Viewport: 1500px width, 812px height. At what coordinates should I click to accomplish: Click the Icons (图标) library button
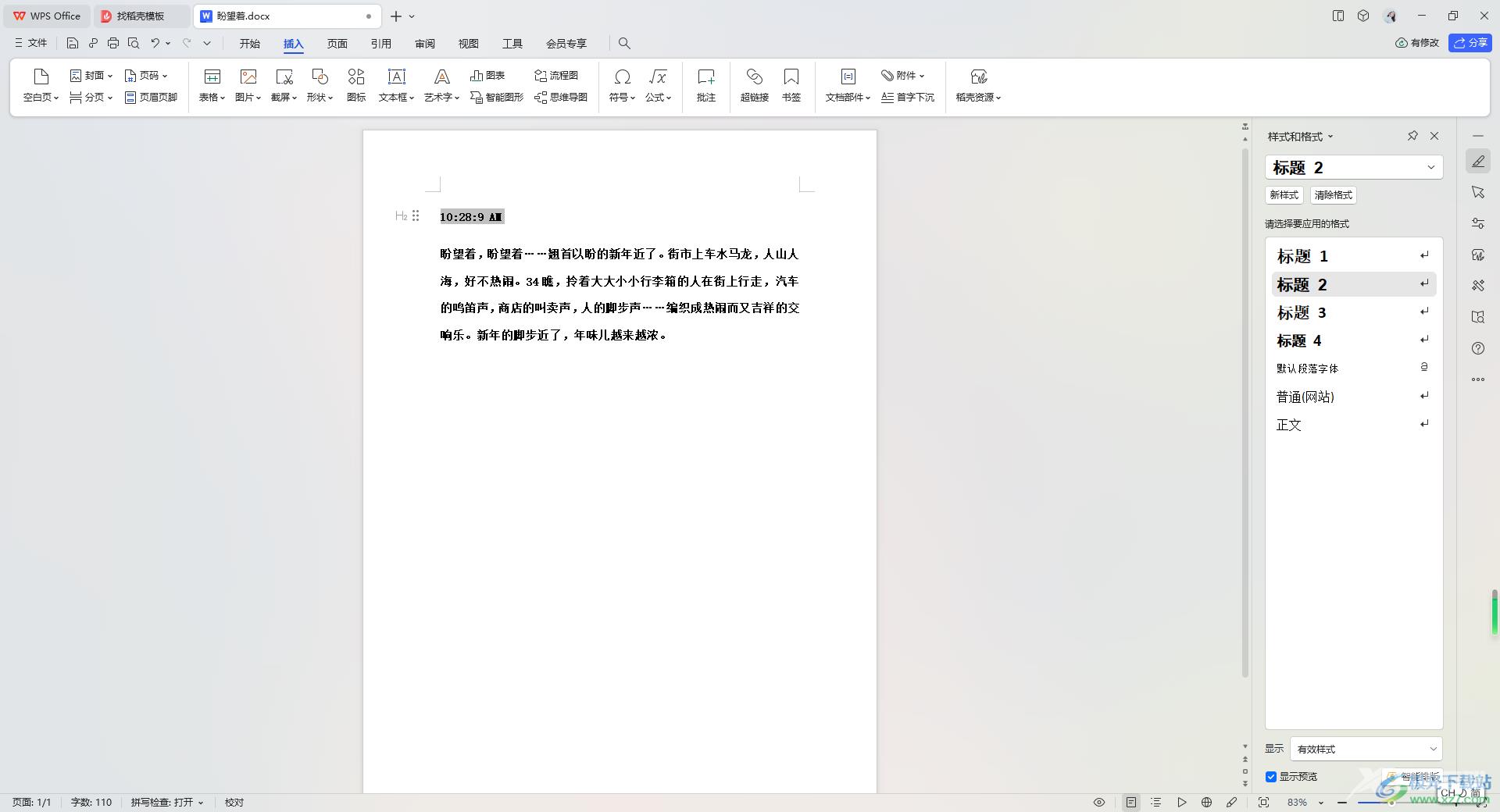coord(356,86)
